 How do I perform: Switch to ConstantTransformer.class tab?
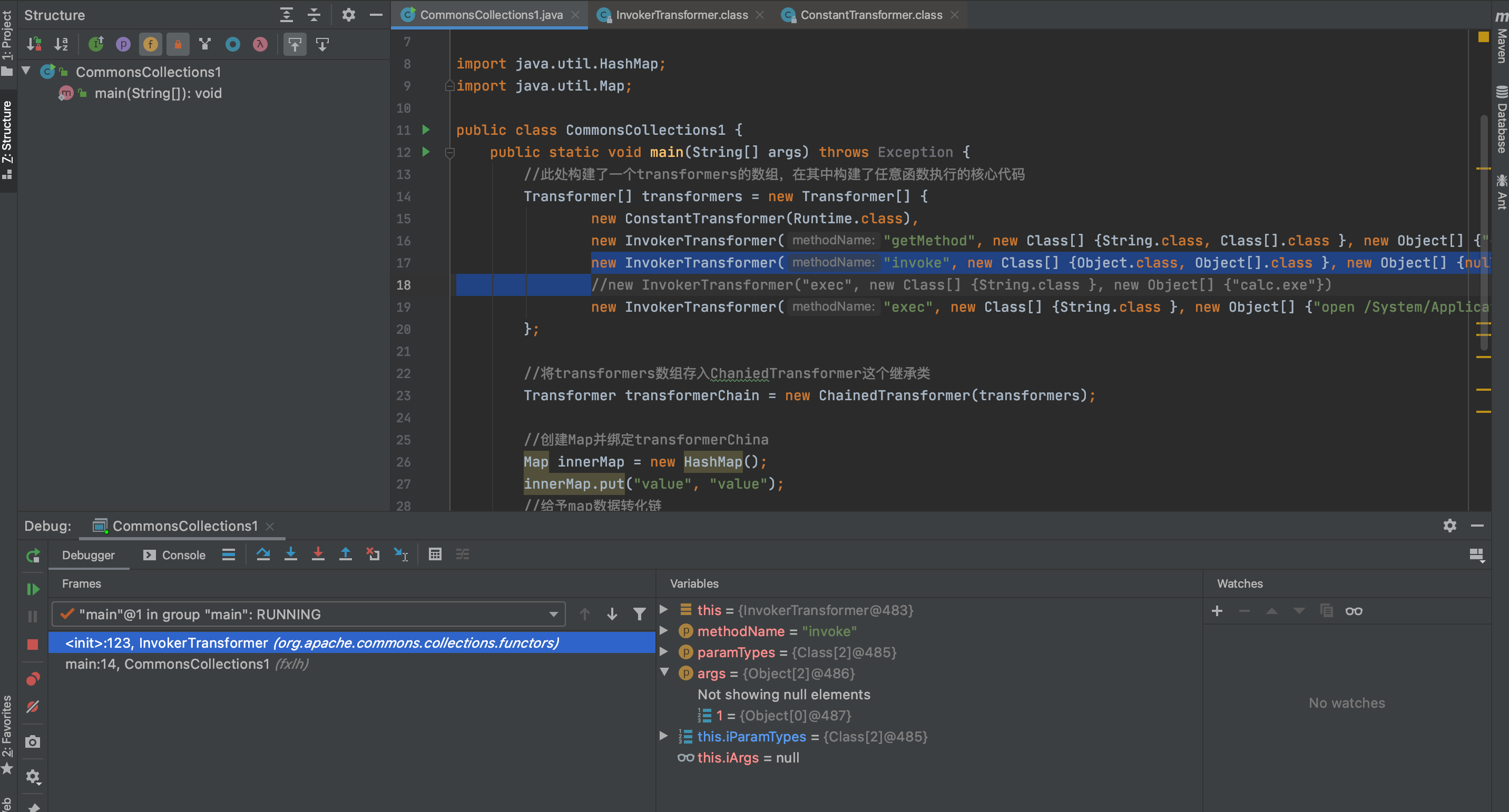point(871,15)
